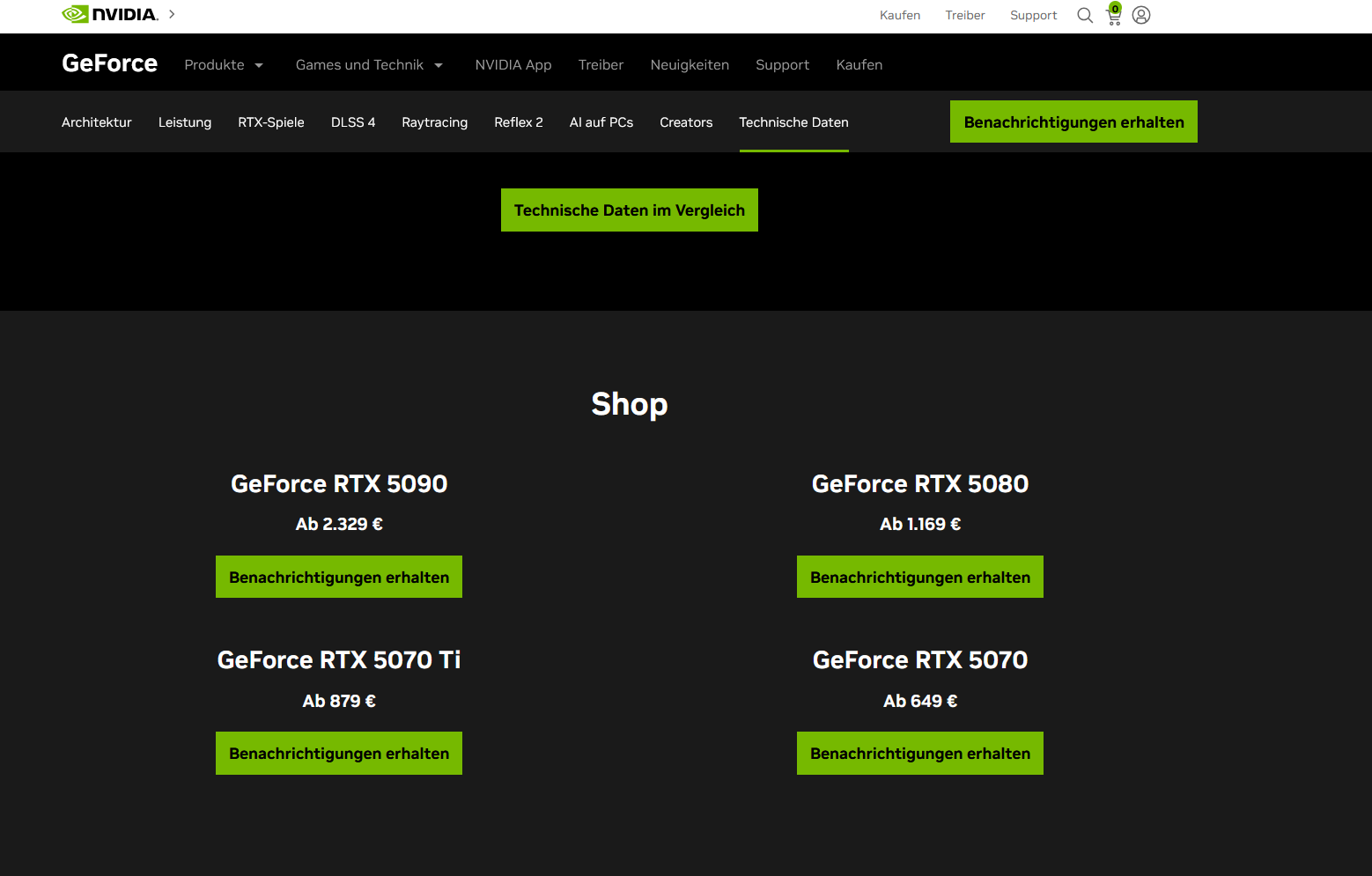Switch to the Raytracing tab

point(435,122)
